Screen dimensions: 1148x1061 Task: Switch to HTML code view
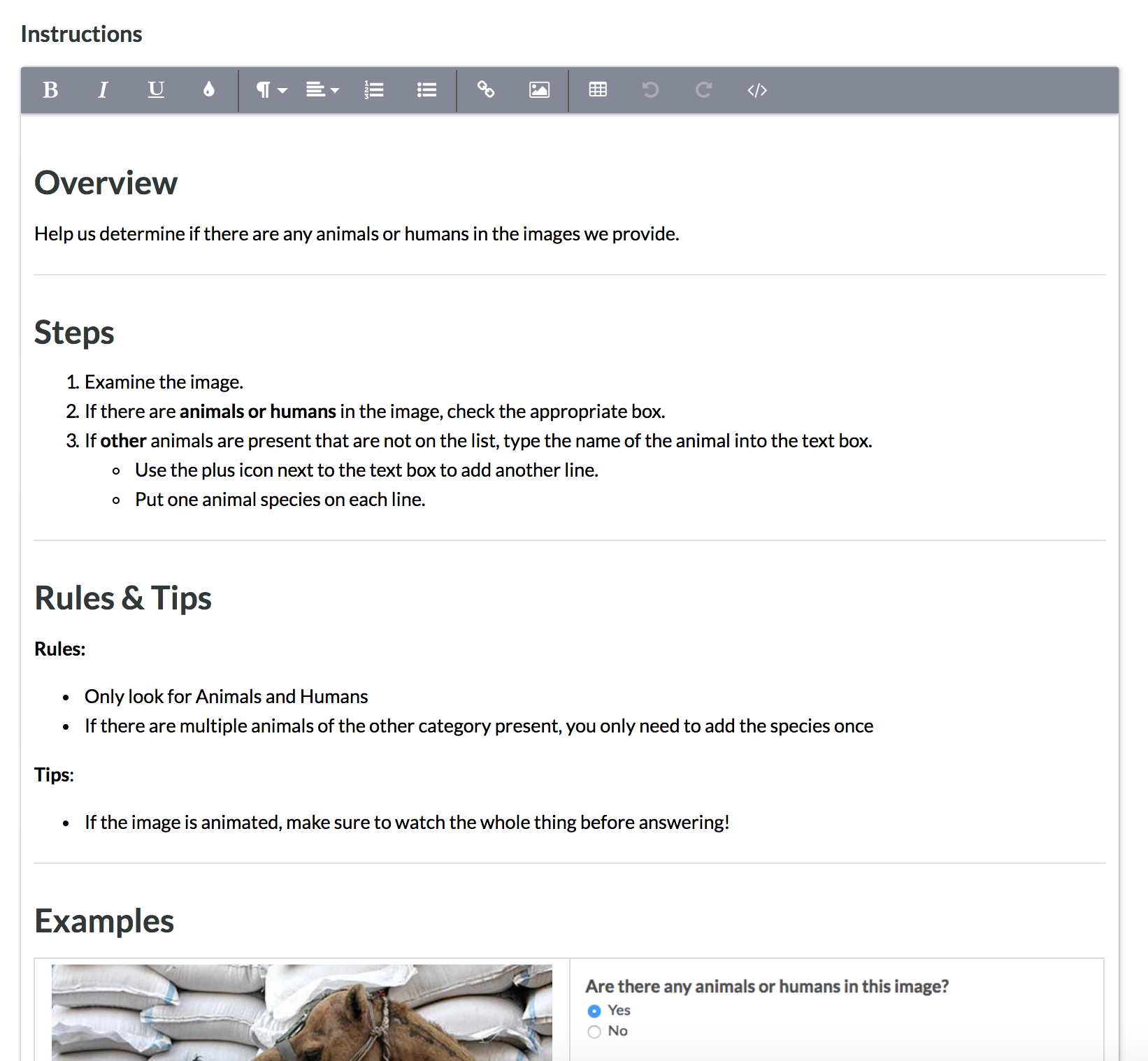(756, 89)
